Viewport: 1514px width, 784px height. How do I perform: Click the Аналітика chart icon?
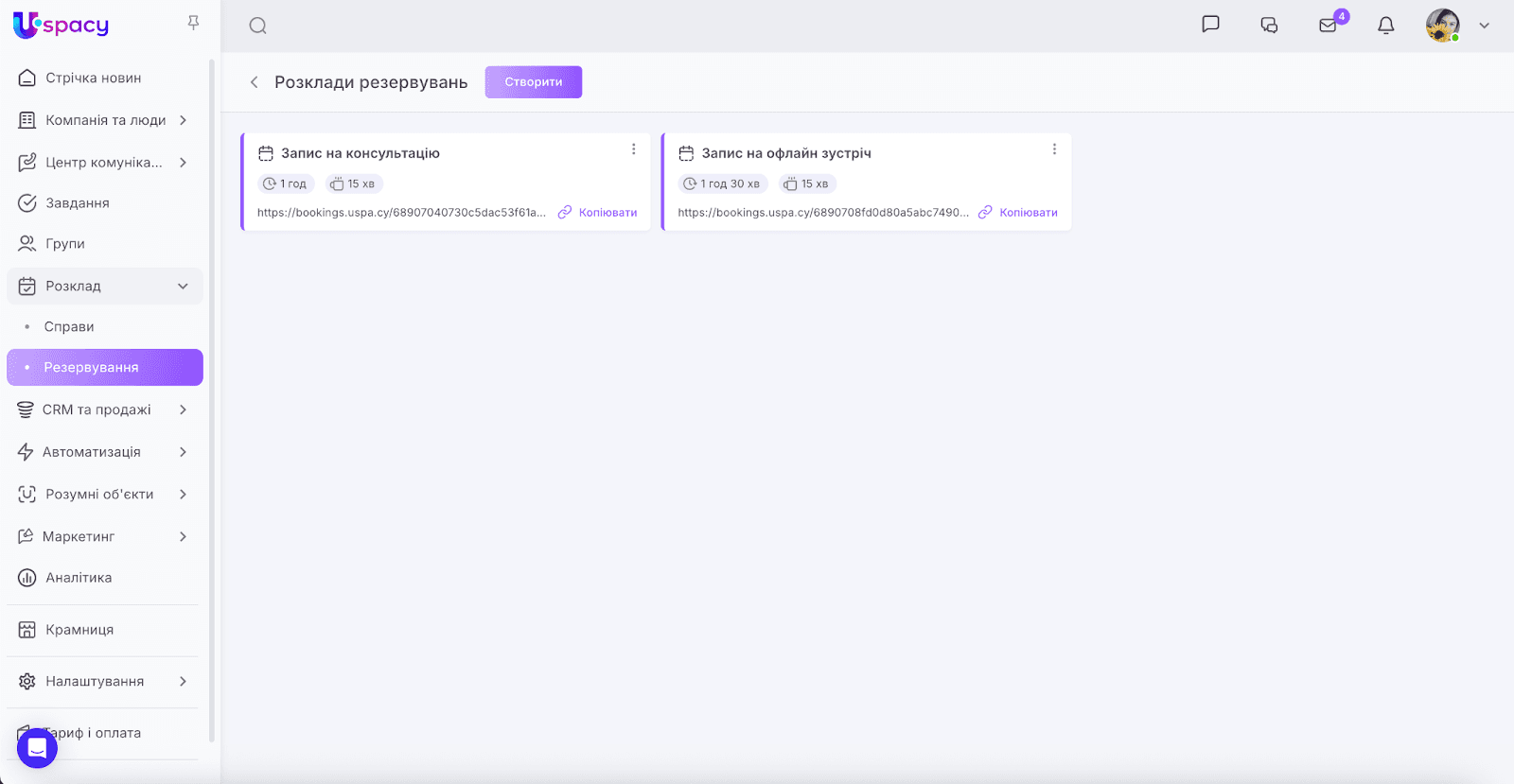coord(27,578)
